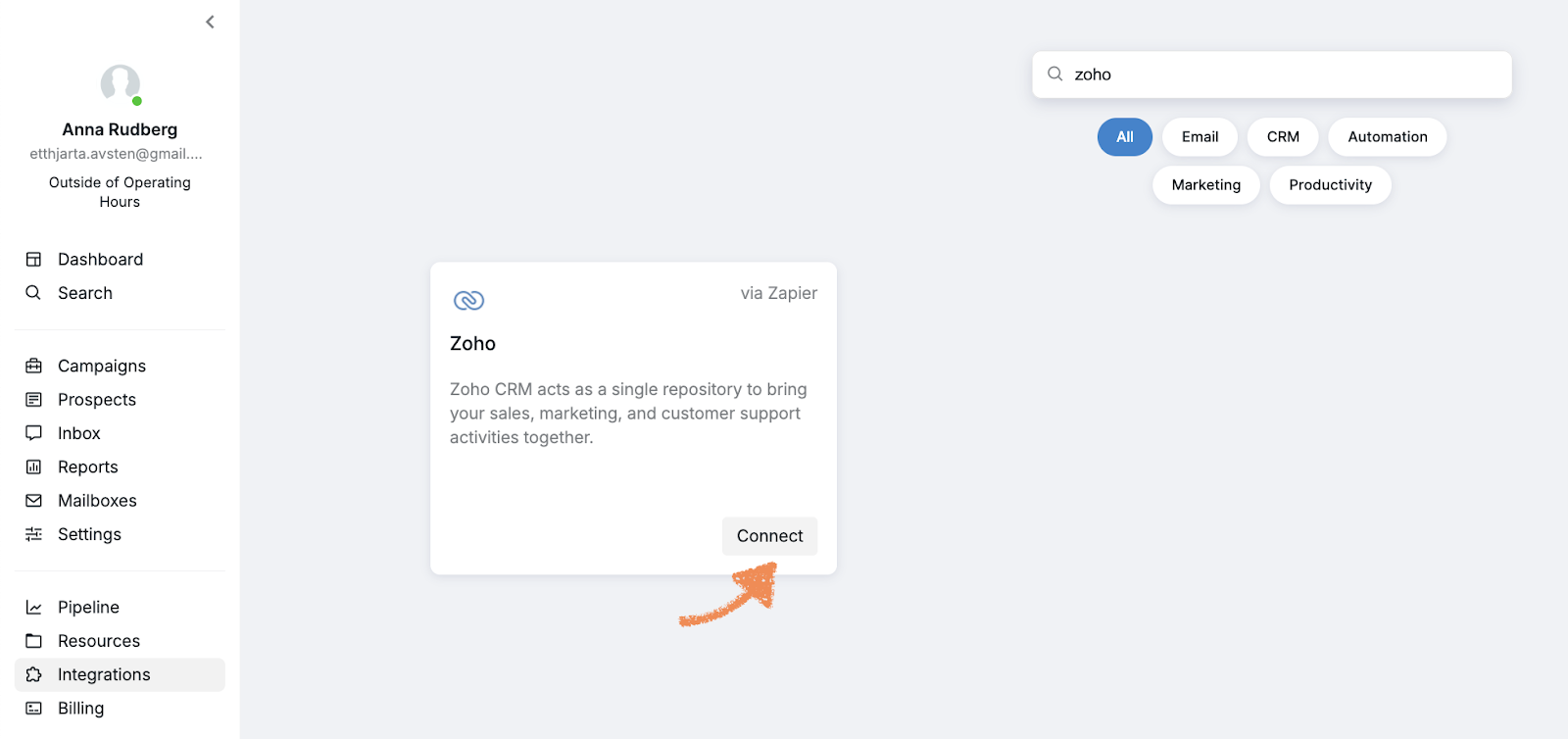Filter integrations by Email
The image size is (1568, 739).
[x=1200, y=137]
